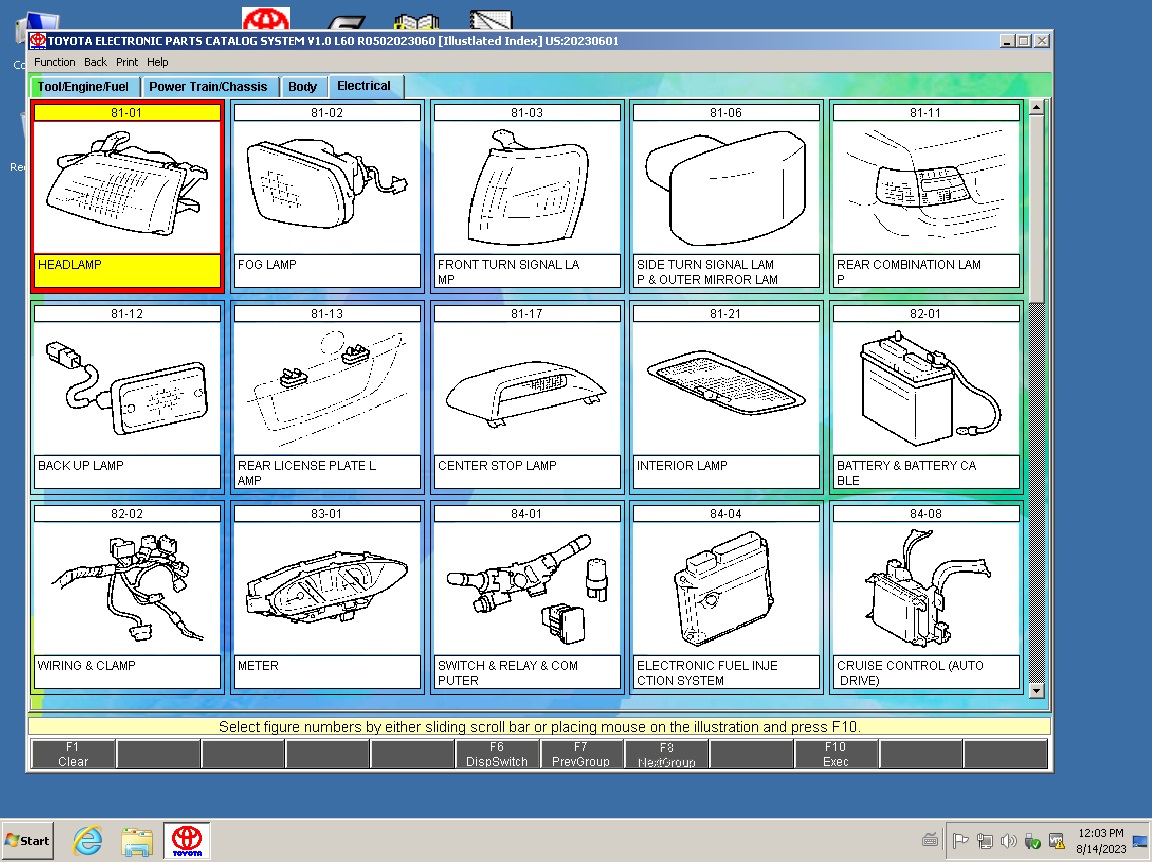Open Windows Explorer from the taskbar
Screen dimensions: 1152x862
(x=137, y=841)
